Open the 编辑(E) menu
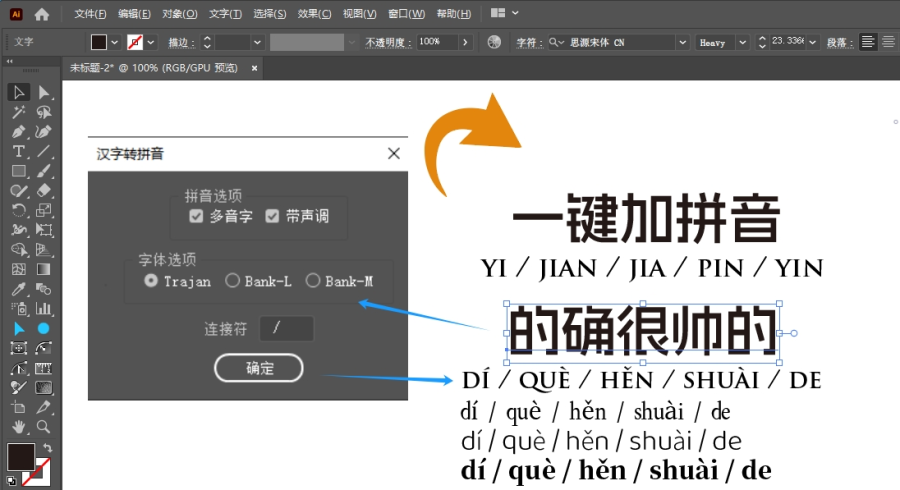The height and width of the screenshot is (490, 900). [134, 14]
